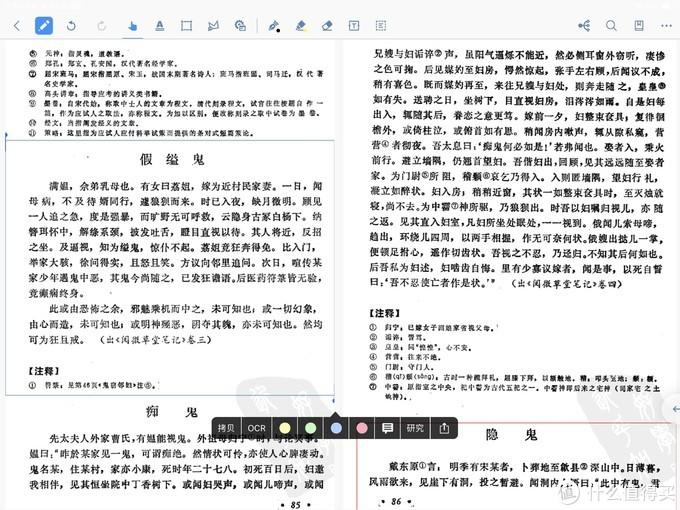This screenshot has height=510, width=680.
Task: Select the hand pointer tool
Action: tap(133, 26)
